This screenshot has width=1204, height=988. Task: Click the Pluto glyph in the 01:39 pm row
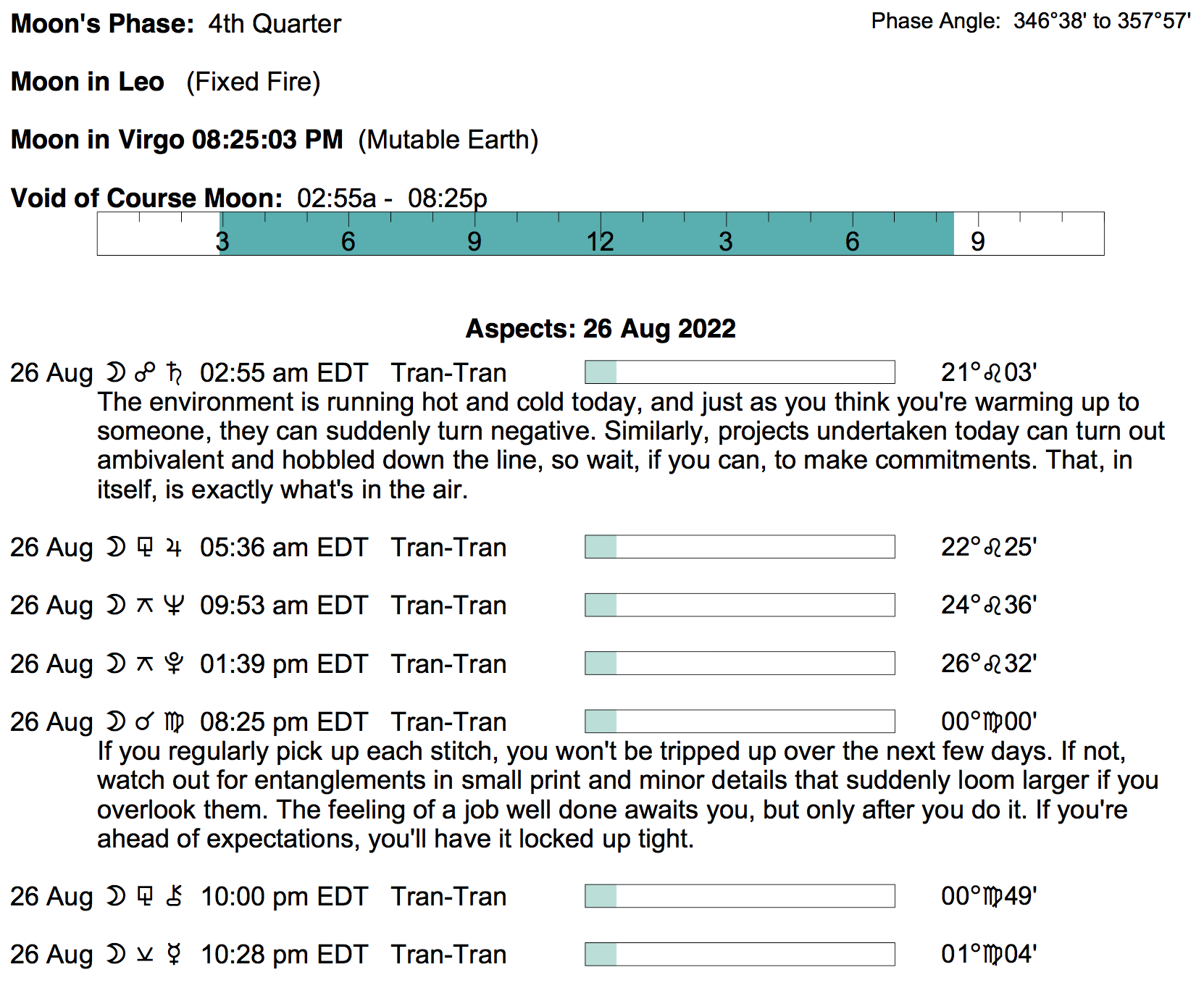tap(174, 663)
